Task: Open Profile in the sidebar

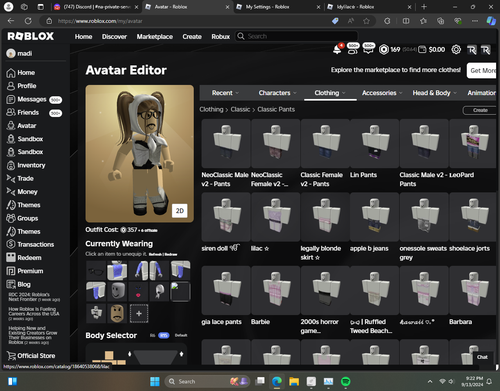Action: tap(21, 86)
